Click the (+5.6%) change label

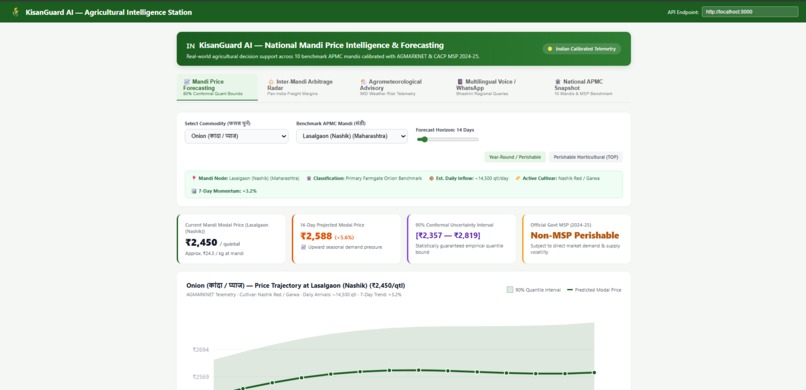tap(344, 237)
